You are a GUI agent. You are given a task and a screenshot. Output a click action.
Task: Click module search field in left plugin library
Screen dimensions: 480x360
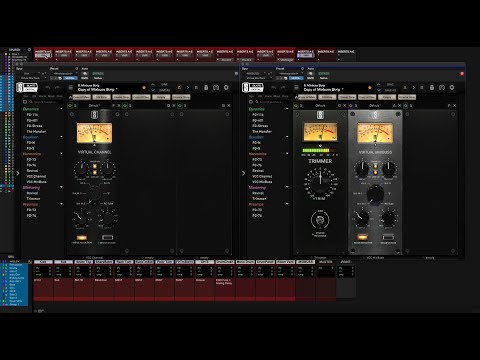45,102
